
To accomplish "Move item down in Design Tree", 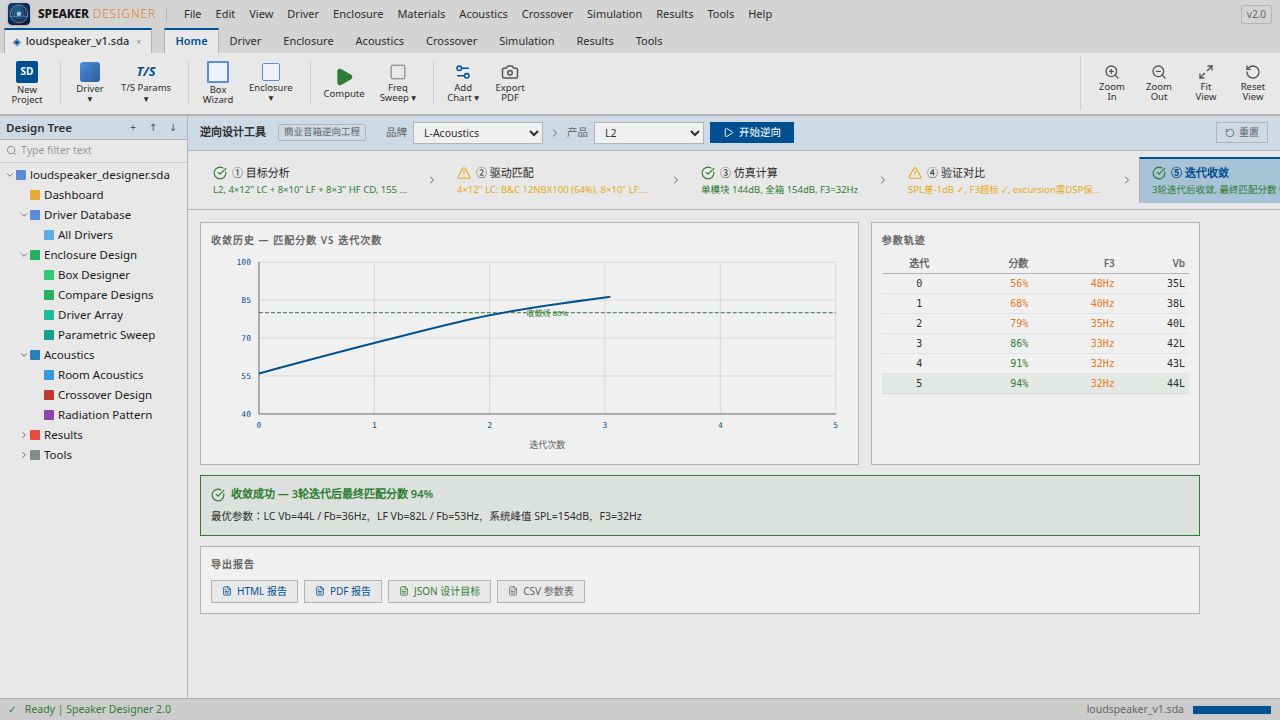I will coord(173,128).
